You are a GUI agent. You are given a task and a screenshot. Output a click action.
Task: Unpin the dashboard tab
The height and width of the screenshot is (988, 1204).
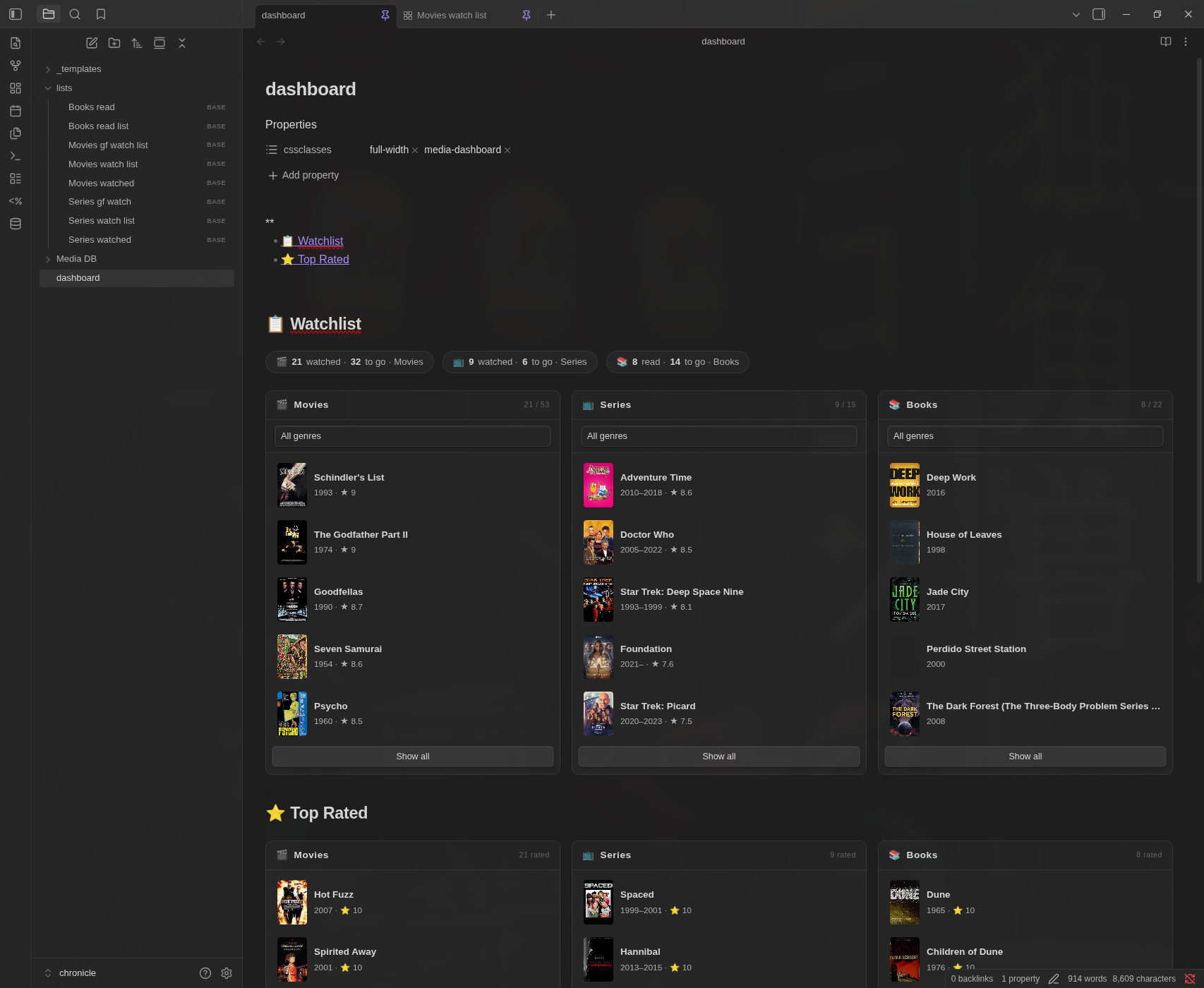385,16
